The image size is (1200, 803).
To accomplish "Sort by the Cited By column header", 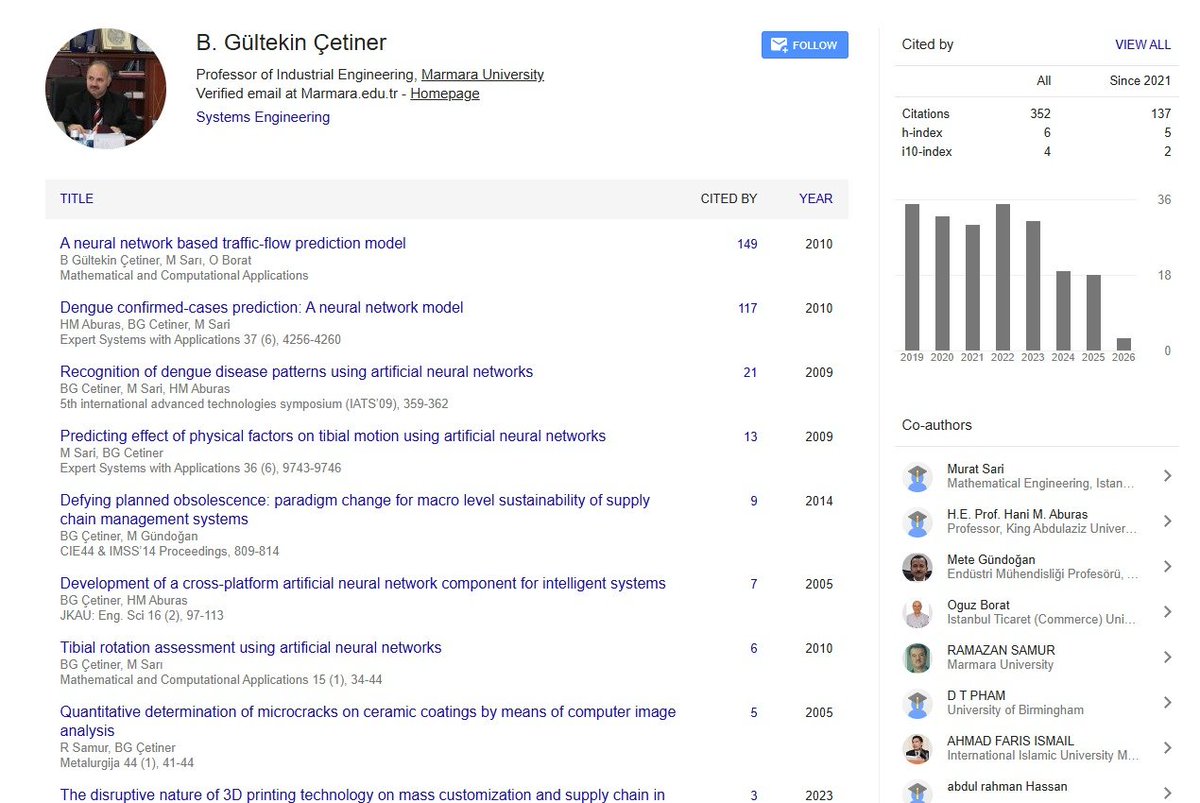I will pos(729,199).
